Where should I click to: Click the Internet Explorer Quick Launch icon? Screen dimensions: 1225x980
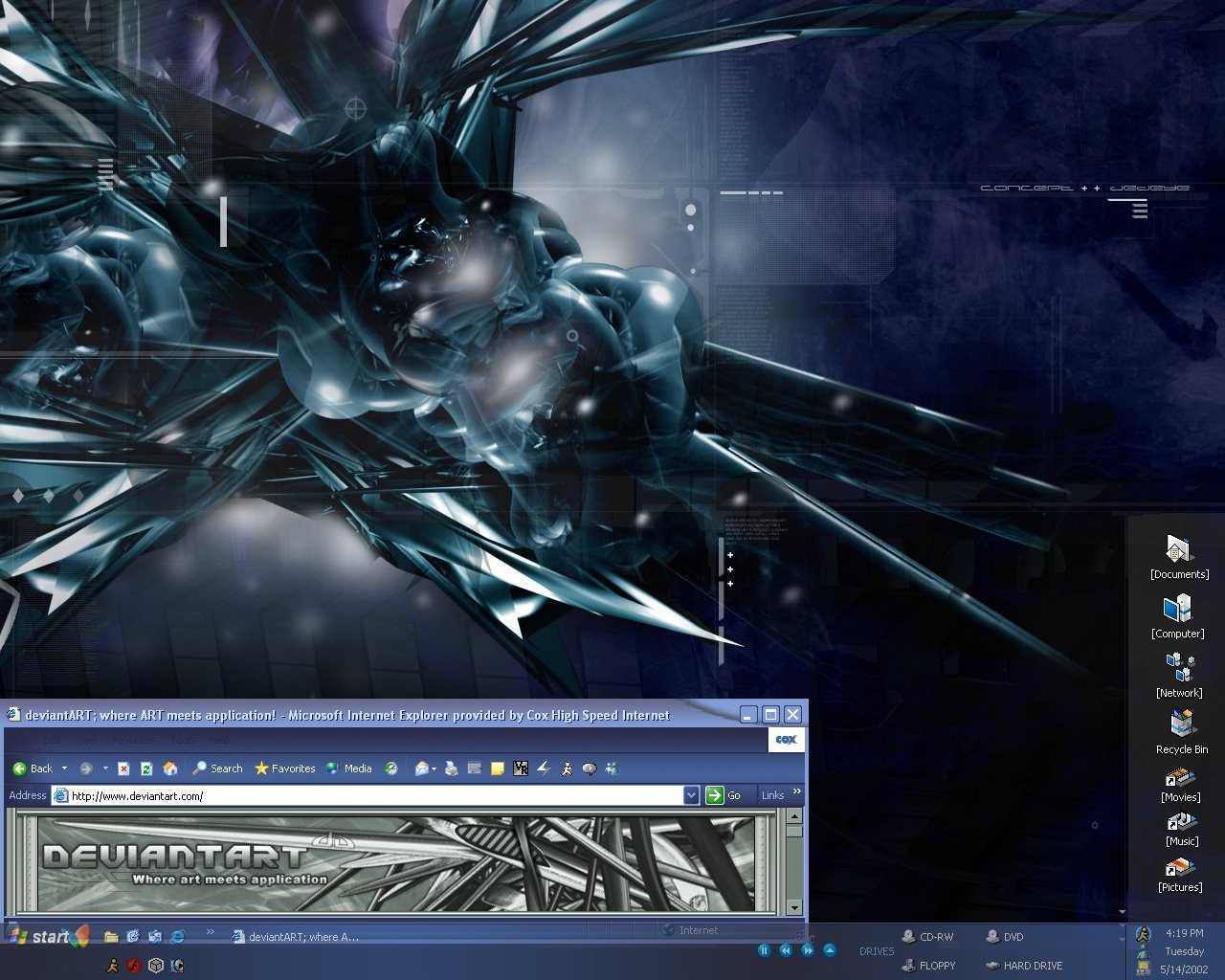(x=177, y=937)
